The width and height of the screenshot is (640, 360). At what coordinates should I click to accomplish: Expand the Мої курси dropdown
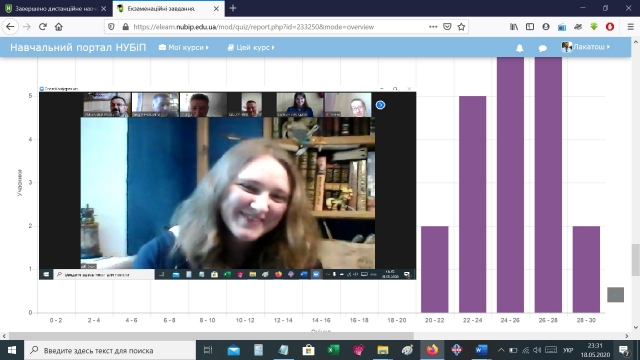[x=184, y=48]
